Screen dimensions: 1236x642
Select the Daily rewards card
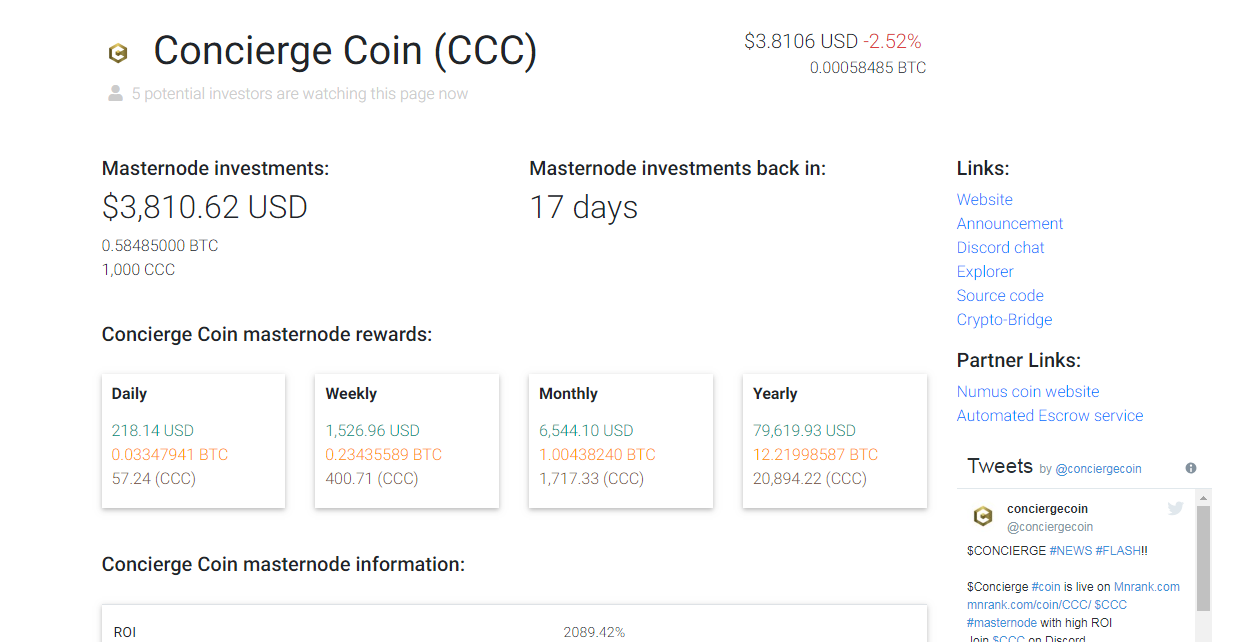coord(193,440)
